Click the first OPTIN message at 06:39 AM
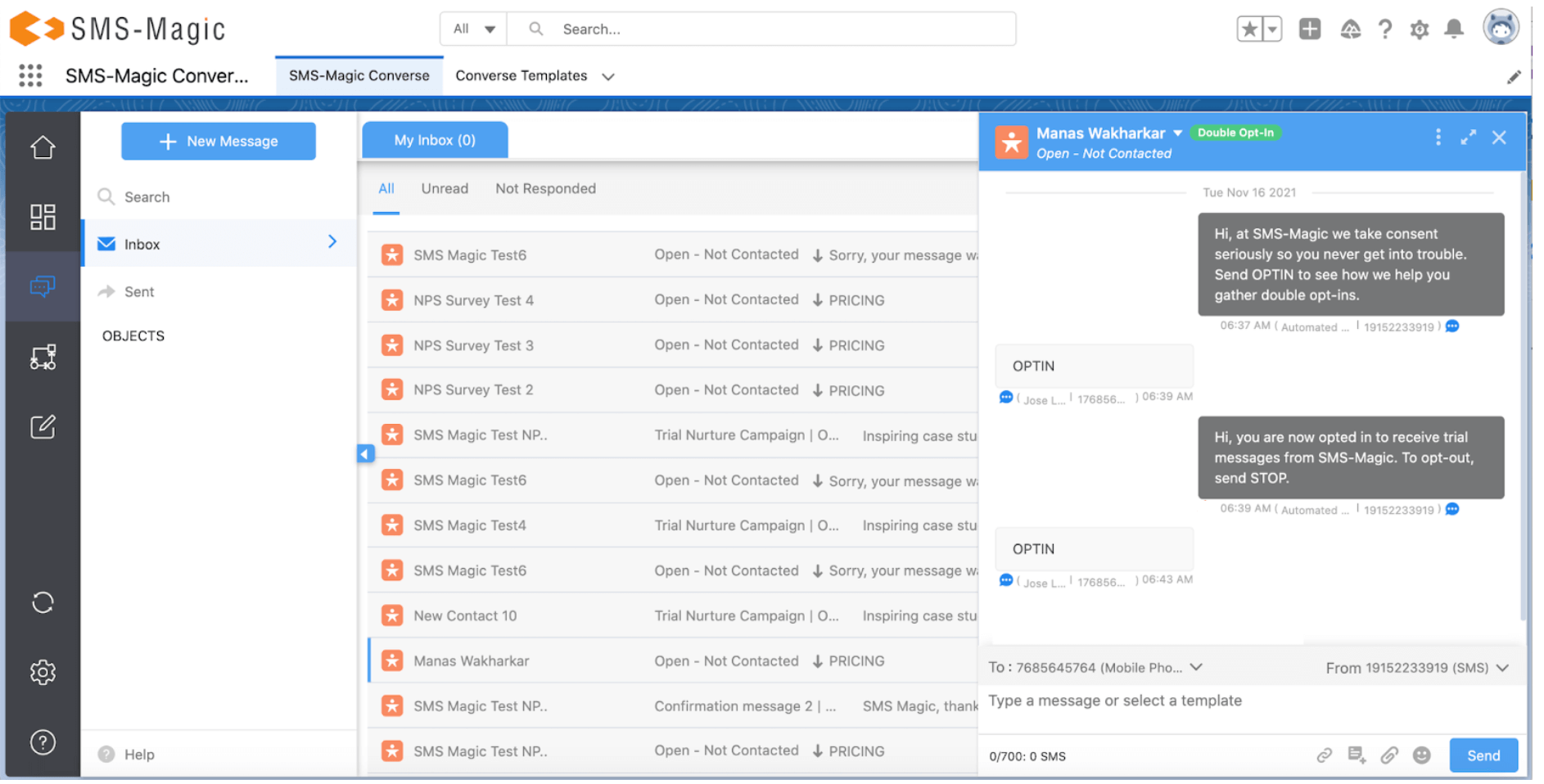The image size is (1544, 784). [1095, 366]
